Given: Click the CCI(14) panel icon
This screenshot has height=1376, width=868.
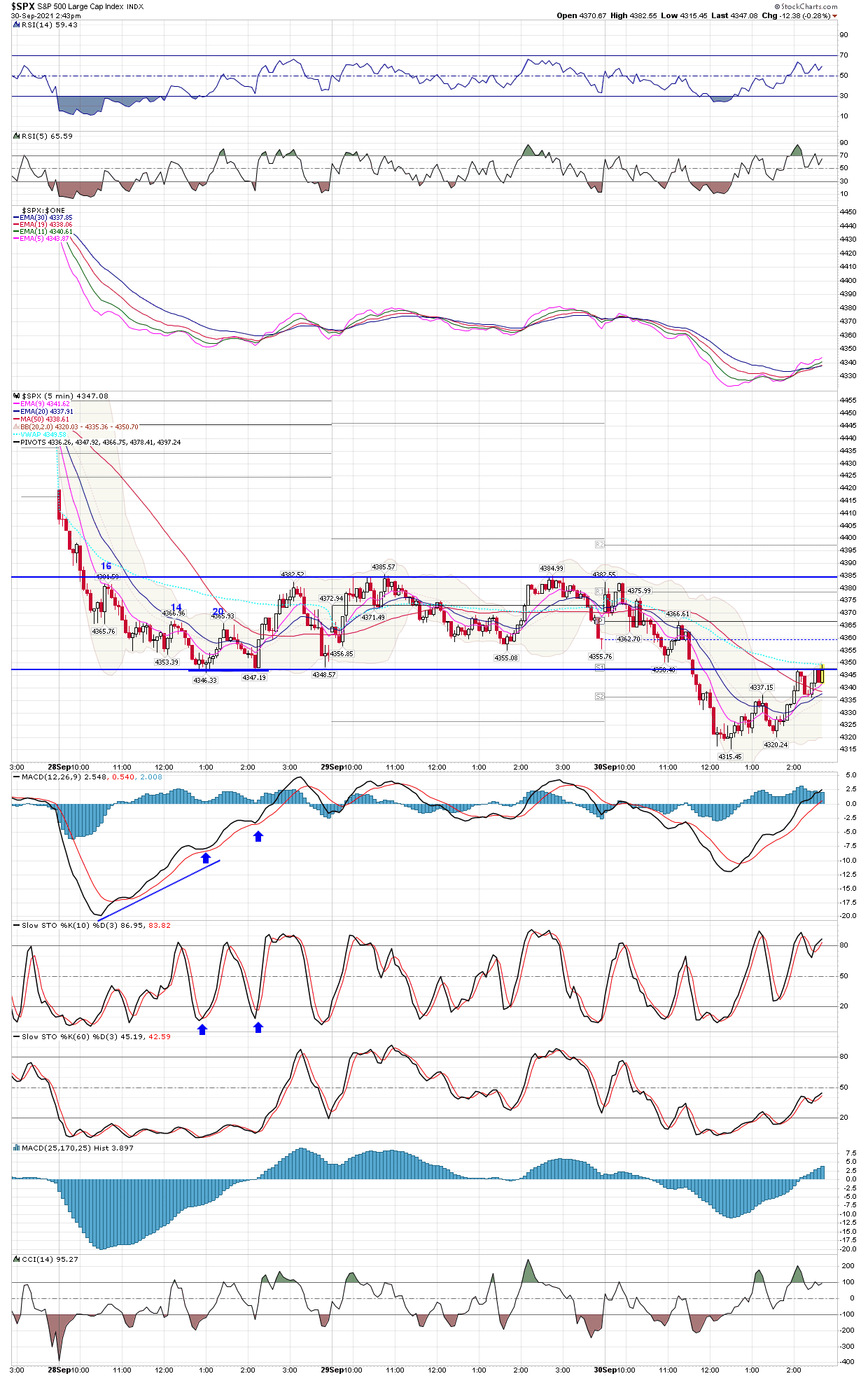Looking at the screenshot, I should click(17, 1260).
